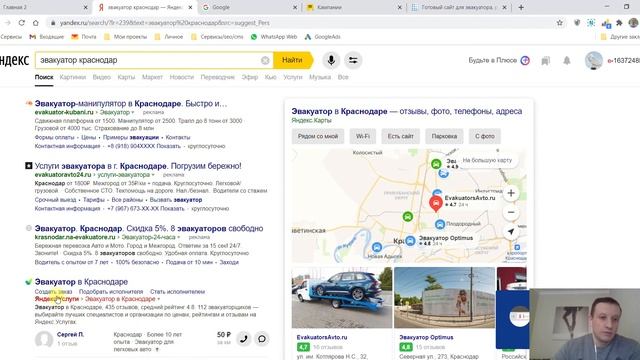Viewport: 640px width, 360px height.
Task: Toggle the Парковка filter
Action: point(444,136)
